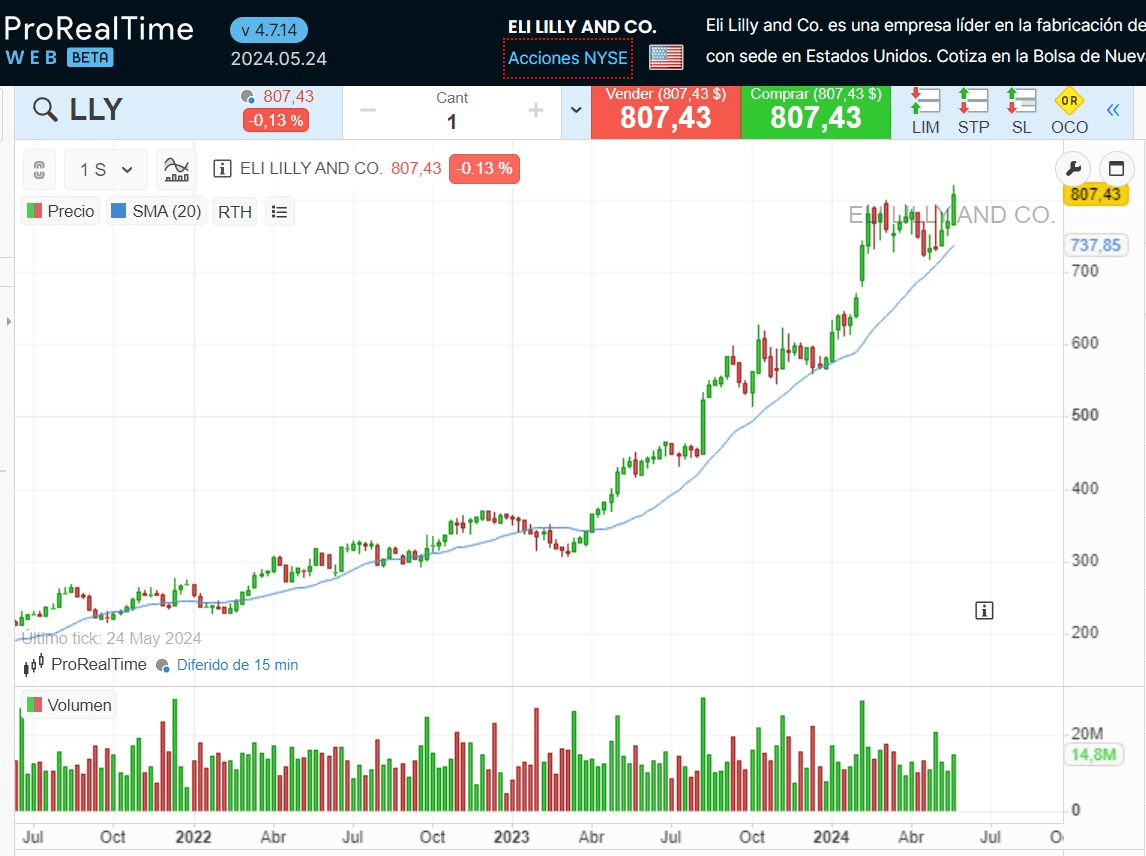
Task: Click the LLY search magnifier icon
Action: point(45,110)
